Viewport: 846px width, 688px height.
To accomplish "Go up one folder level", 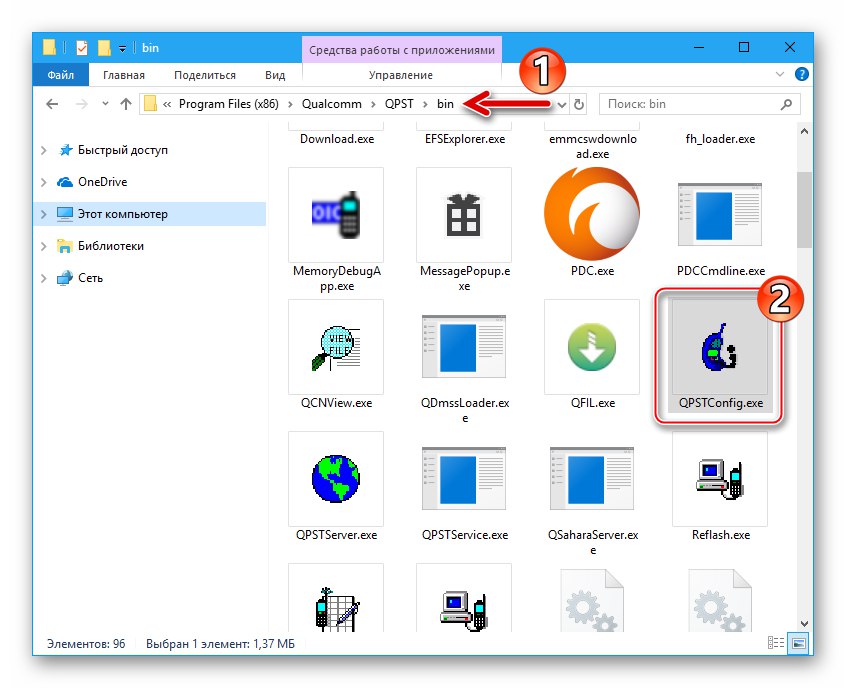I will [126, 104].
